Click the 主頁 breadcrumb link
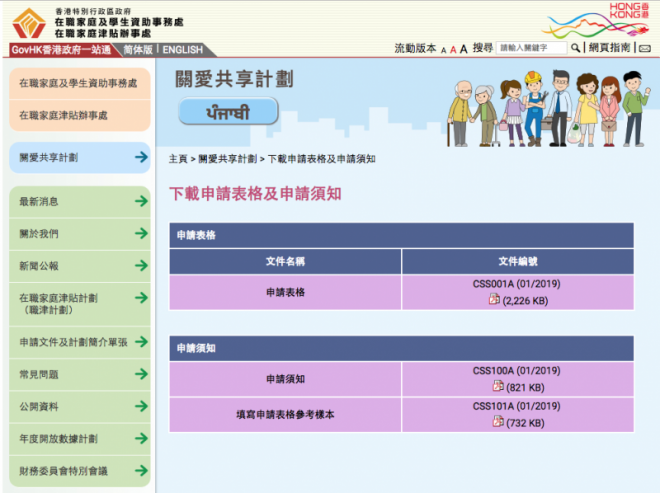The height and width of the screenshot is (493, 660). point(178,159)
